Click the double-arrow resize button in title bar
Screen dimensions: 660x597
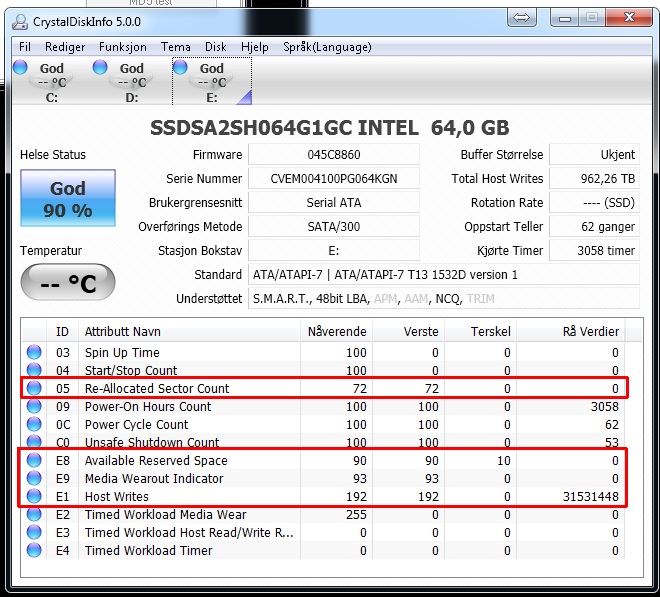click(522, 18)
